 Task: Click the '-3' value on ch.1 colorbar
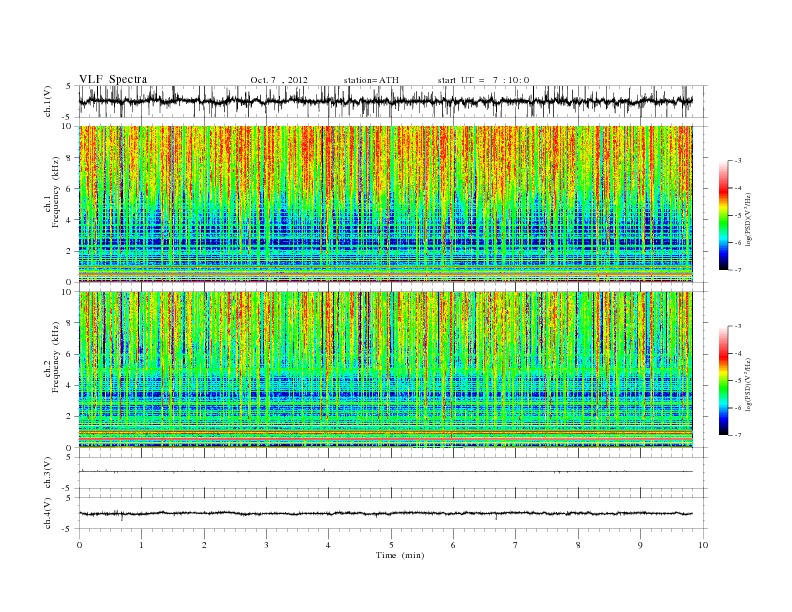738,161
